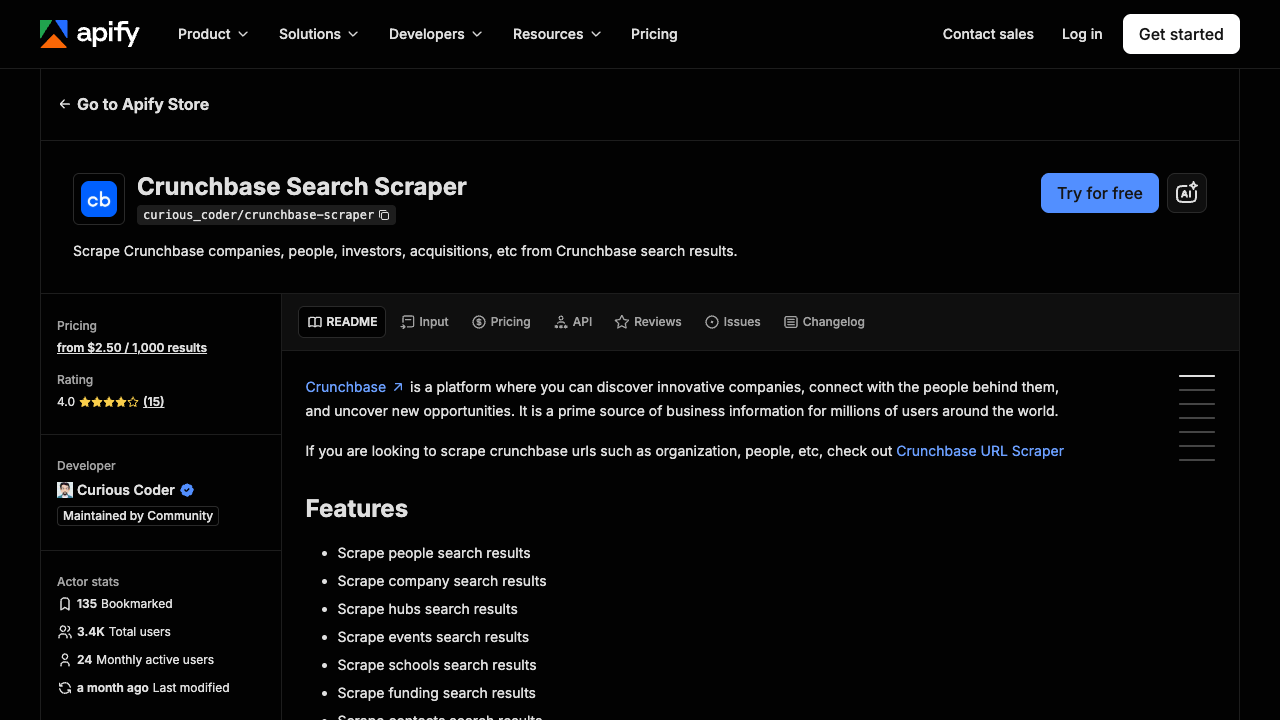Click 'Scrape company search results' list item
Viewport: 1280px width, 720px height.
(x=442, y=581)
